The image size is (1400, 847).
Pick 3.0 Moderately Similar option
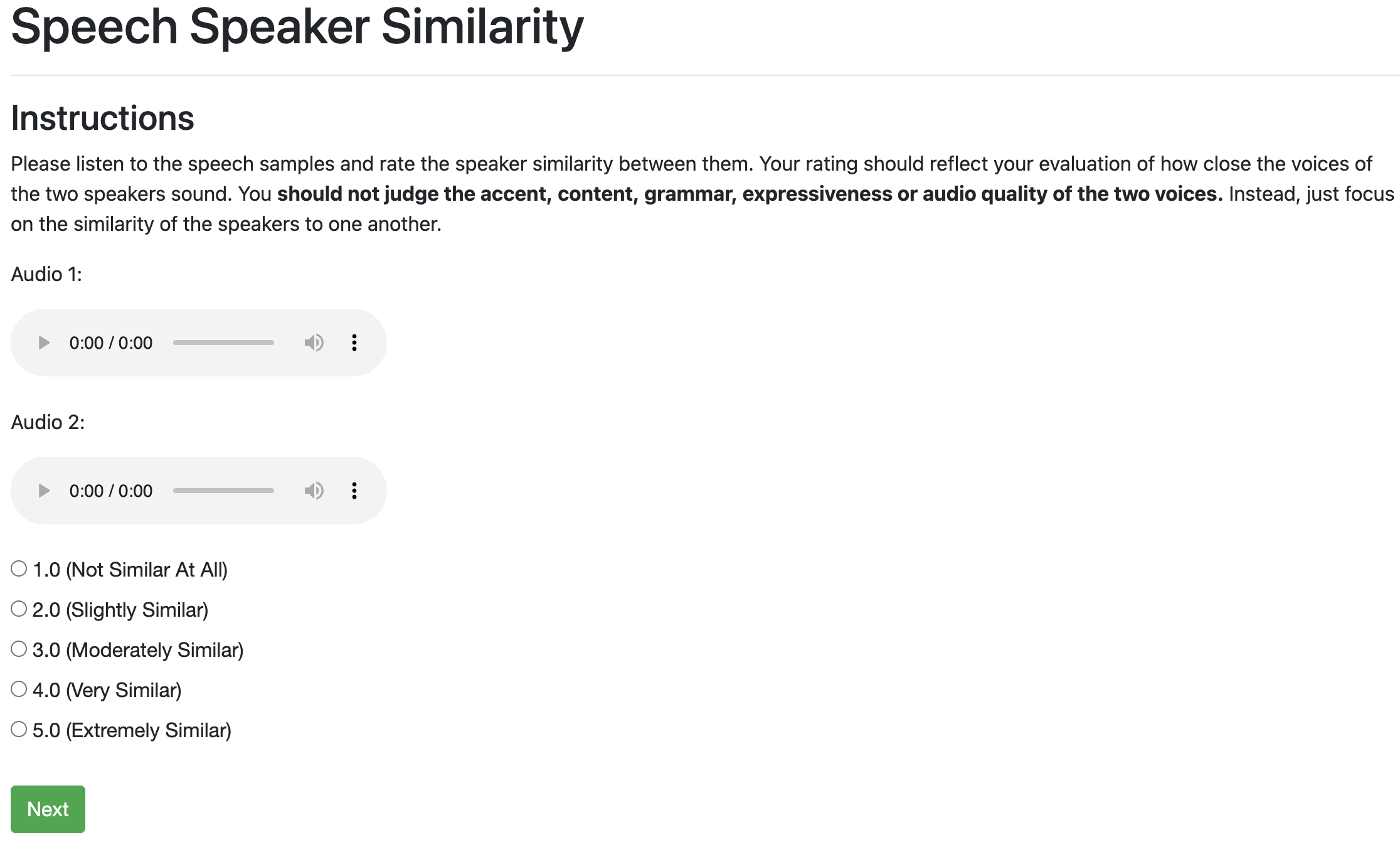click(x=19, y=649)
